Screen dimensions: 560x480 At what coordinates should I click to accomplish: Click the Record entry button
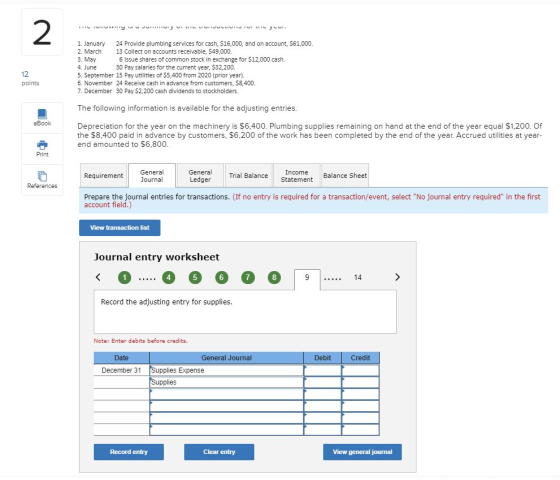coord(129,452)
